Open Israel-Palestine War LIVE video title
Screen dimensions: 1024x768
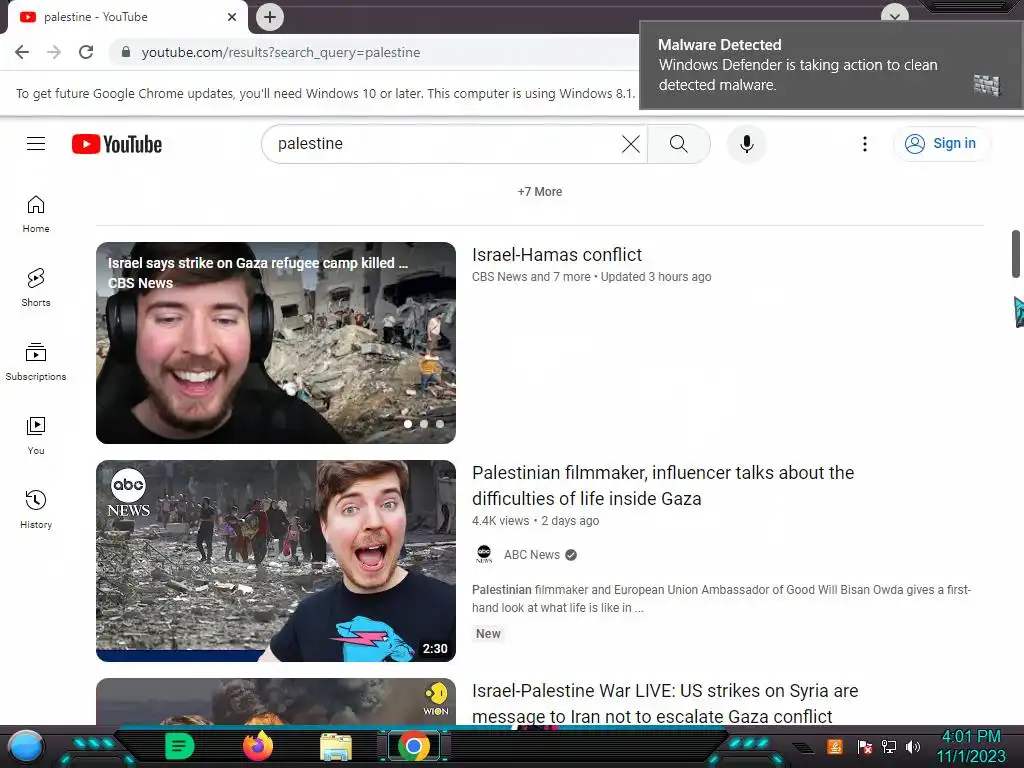[665, 703]
